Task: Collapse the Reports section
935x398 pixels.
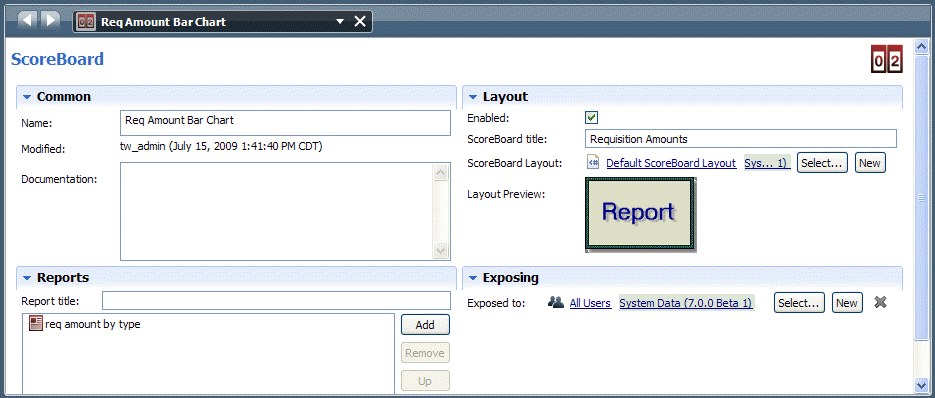Action: point(26,277)
